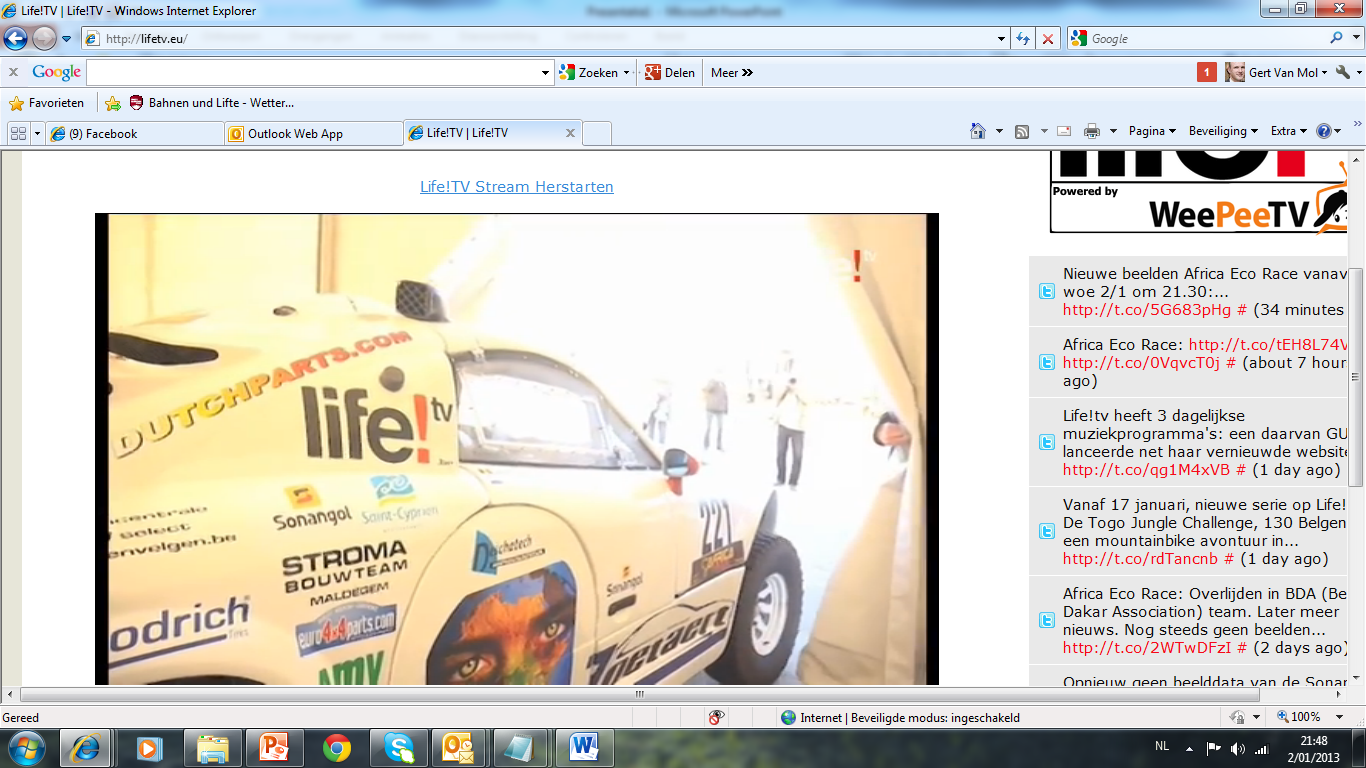Click Twitter icon beside Togo Jungle Challenge tweet
The height and width of the screenshot is (768, 1366).
(1046, 531)
